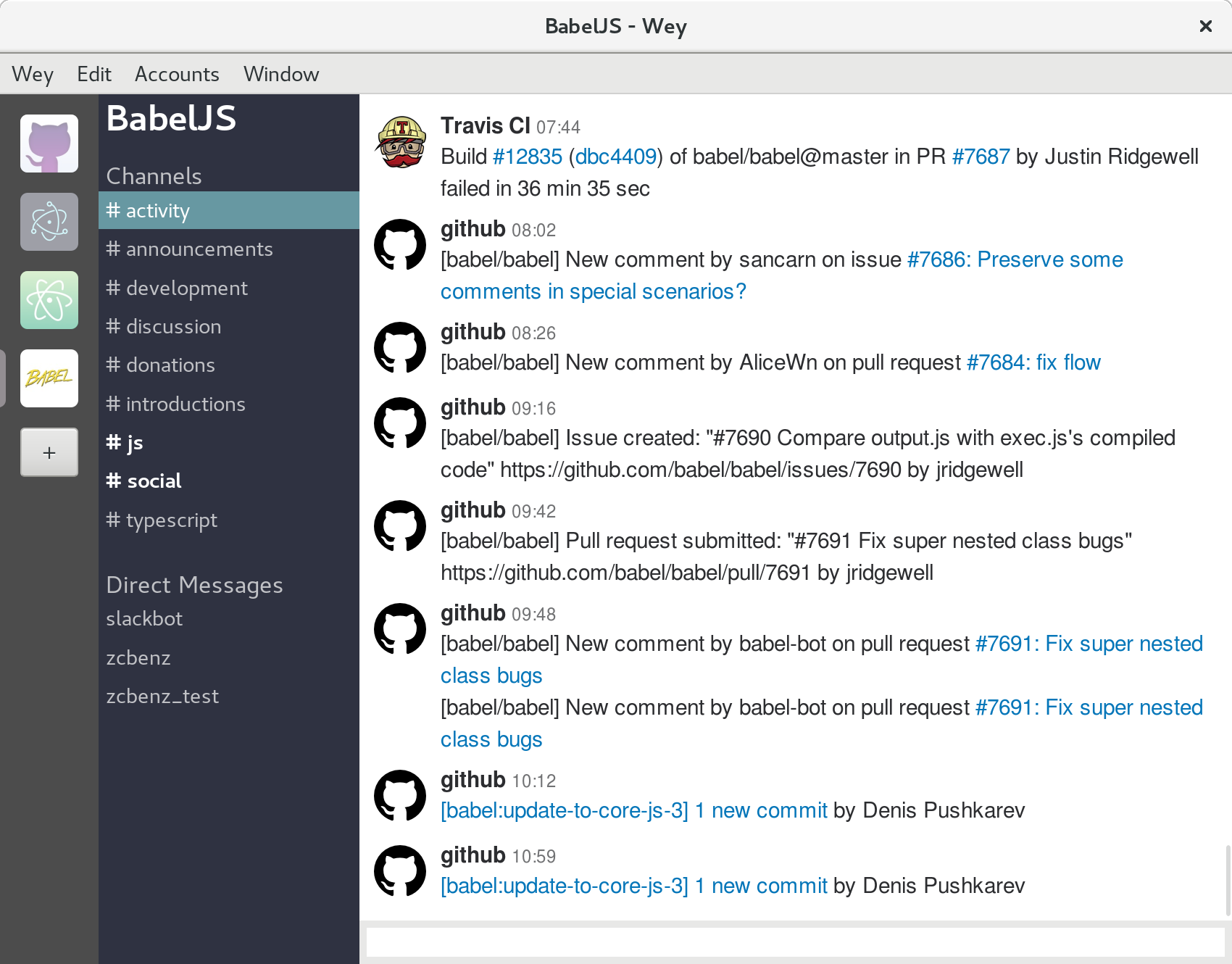Open direct message with slackbot
The image size is (1232, 964).
(144, 619)
